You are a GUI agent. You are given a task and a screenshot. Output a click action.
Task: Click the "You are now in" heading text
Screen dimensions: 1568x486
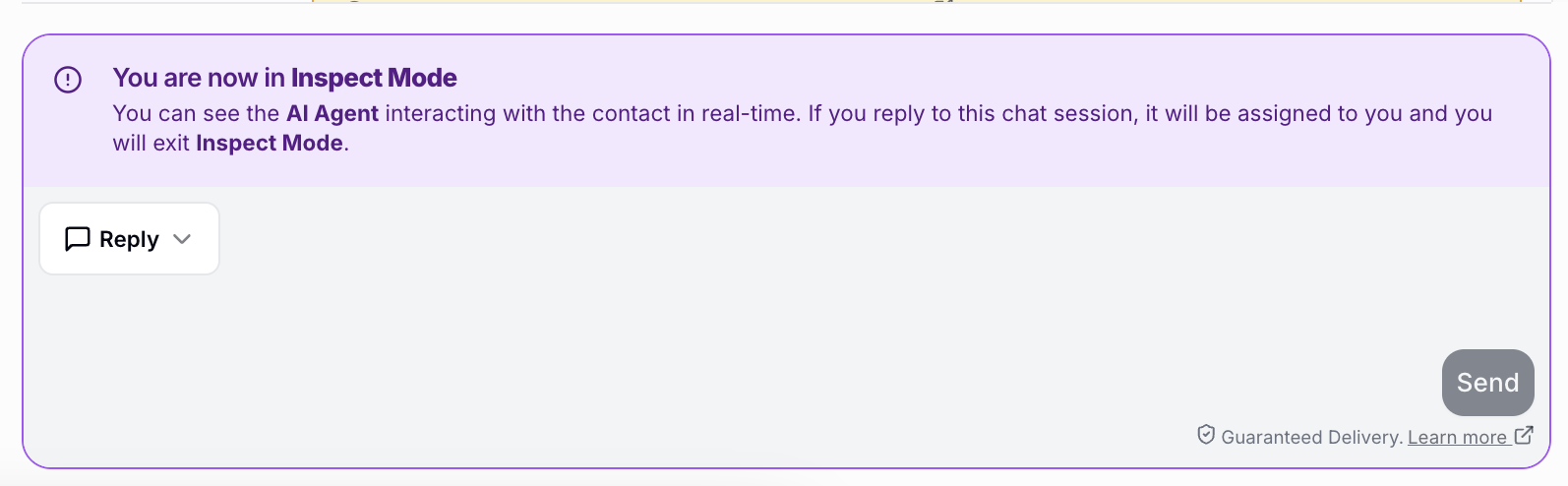[x=199, y=78]
